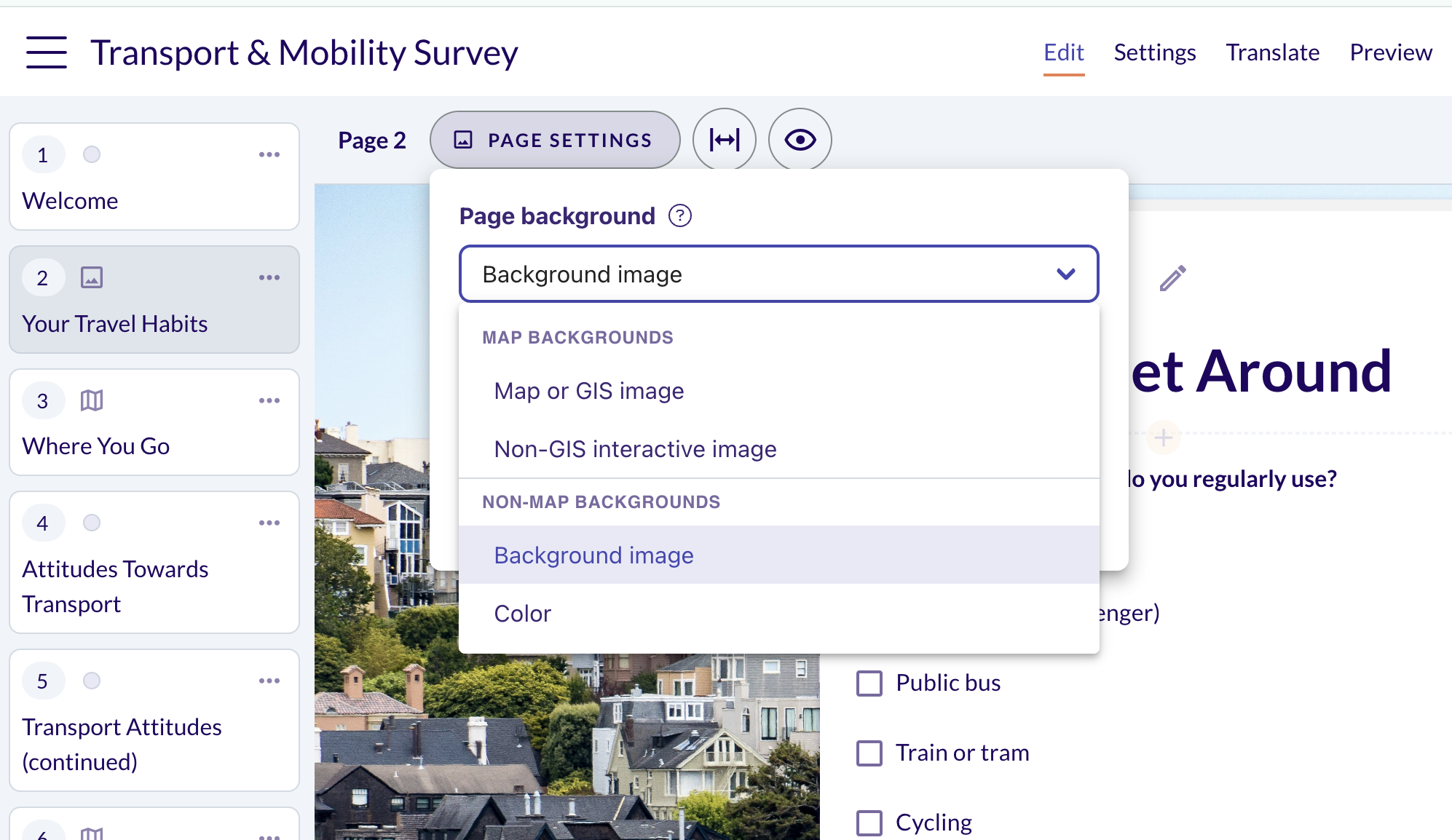Open options for Your Travel Habits page
The height and width of the screenshot is (840, 1452).
tap(269, 277)
